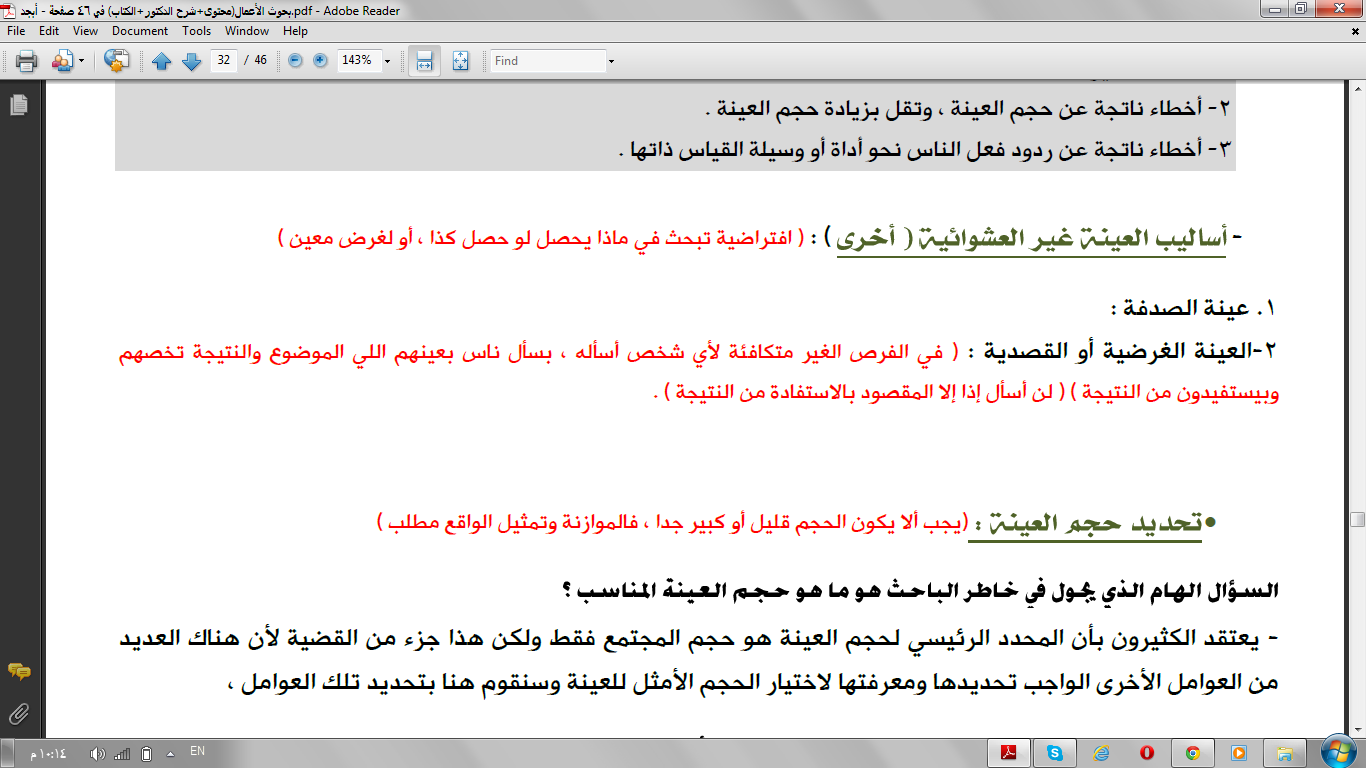Open the Tools menu

coord(197,31)
